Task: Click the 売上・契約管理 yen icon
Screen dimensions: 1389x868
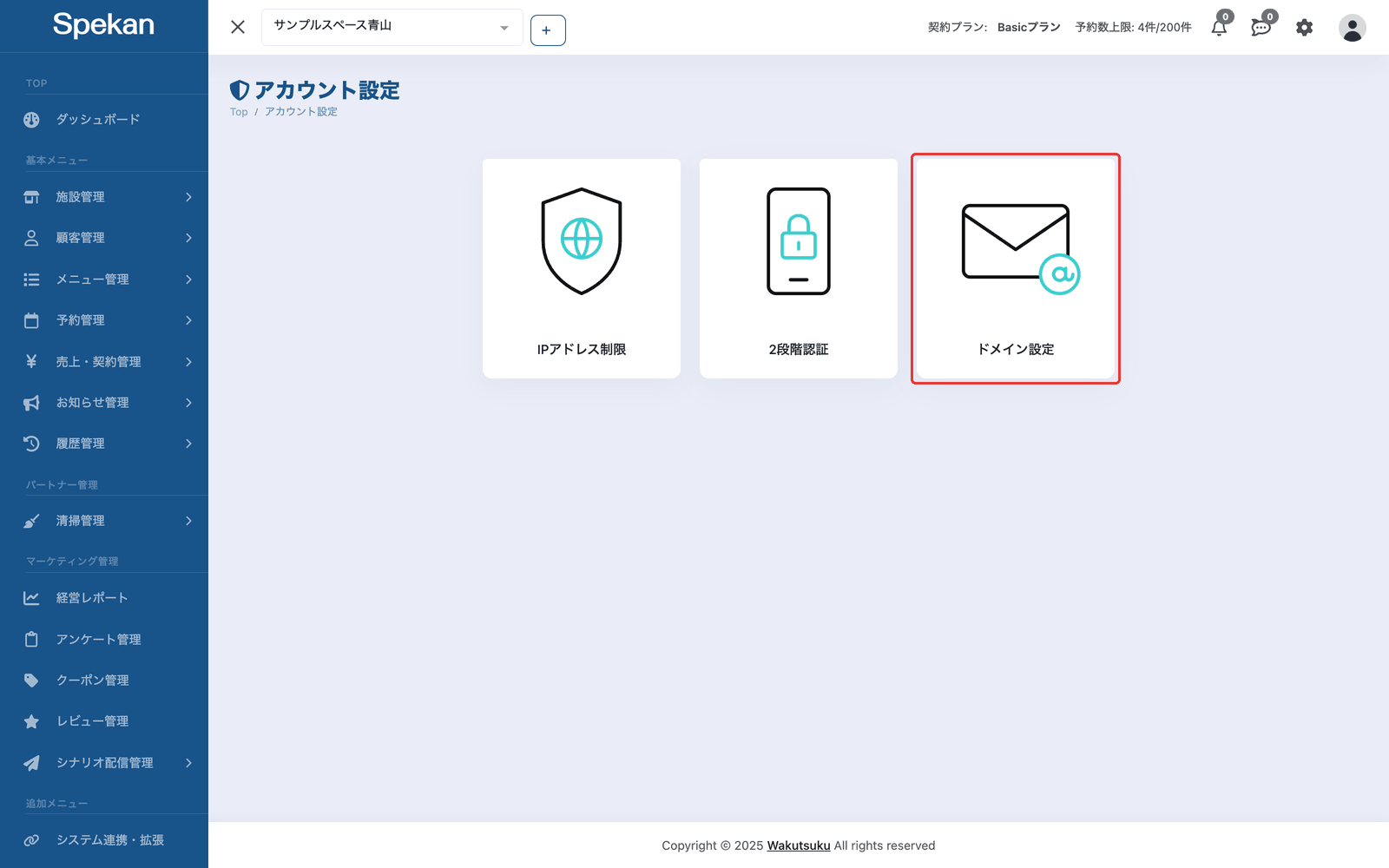Action: pyautogui.click(x=31, y=361)
